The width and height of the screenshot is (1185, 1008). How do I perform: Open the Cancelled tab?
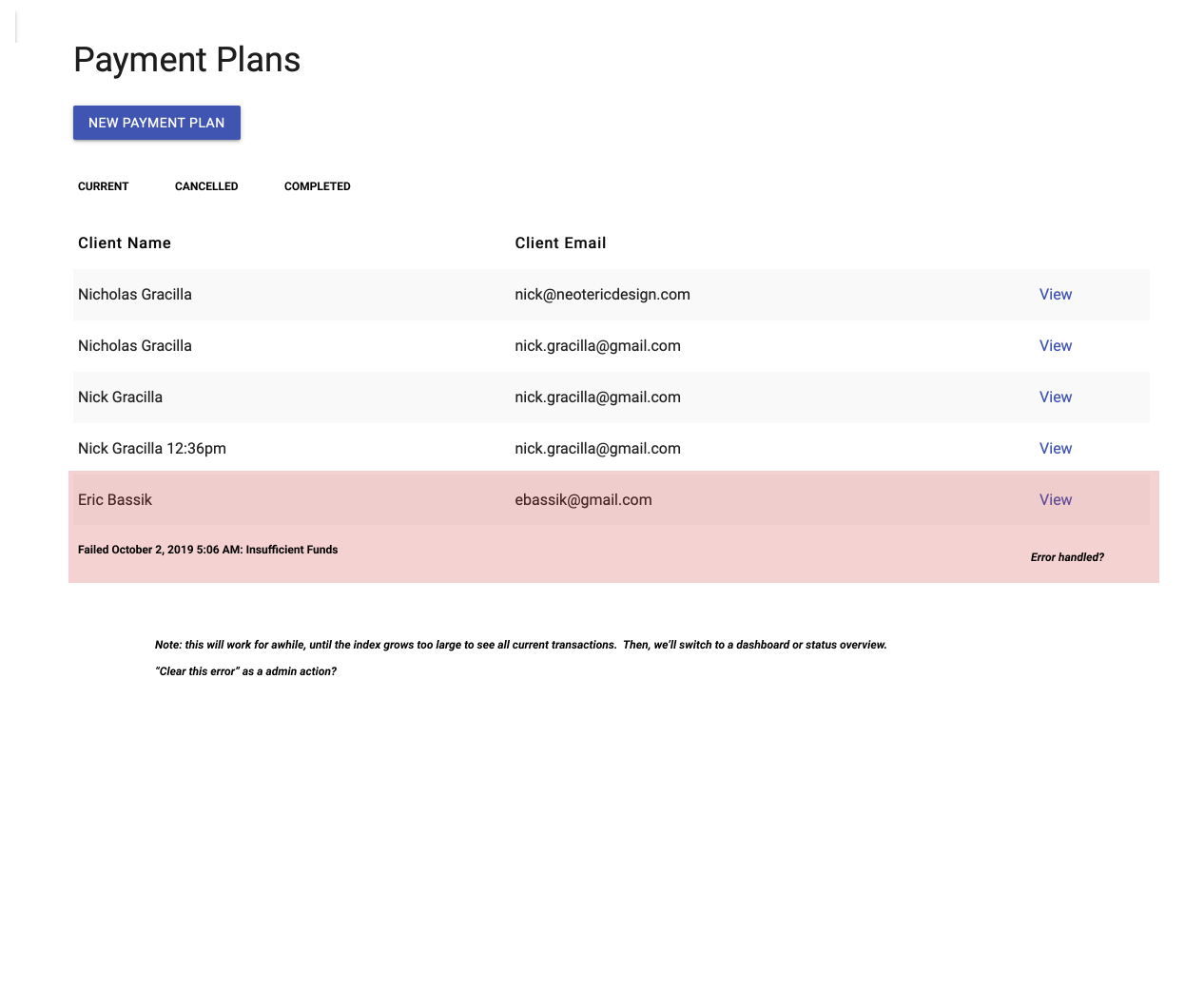tap(206, 186)
